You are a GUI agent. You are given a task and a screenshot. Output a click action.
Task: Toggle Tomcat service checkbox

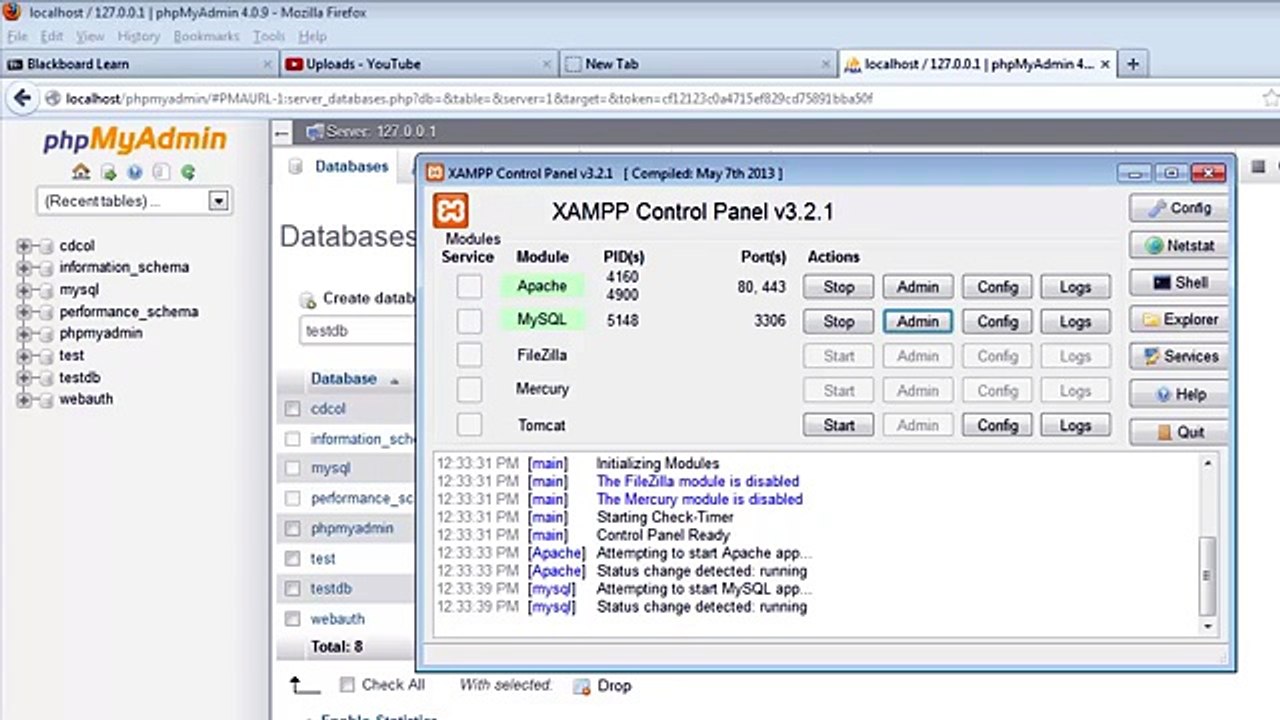point(469,425)
